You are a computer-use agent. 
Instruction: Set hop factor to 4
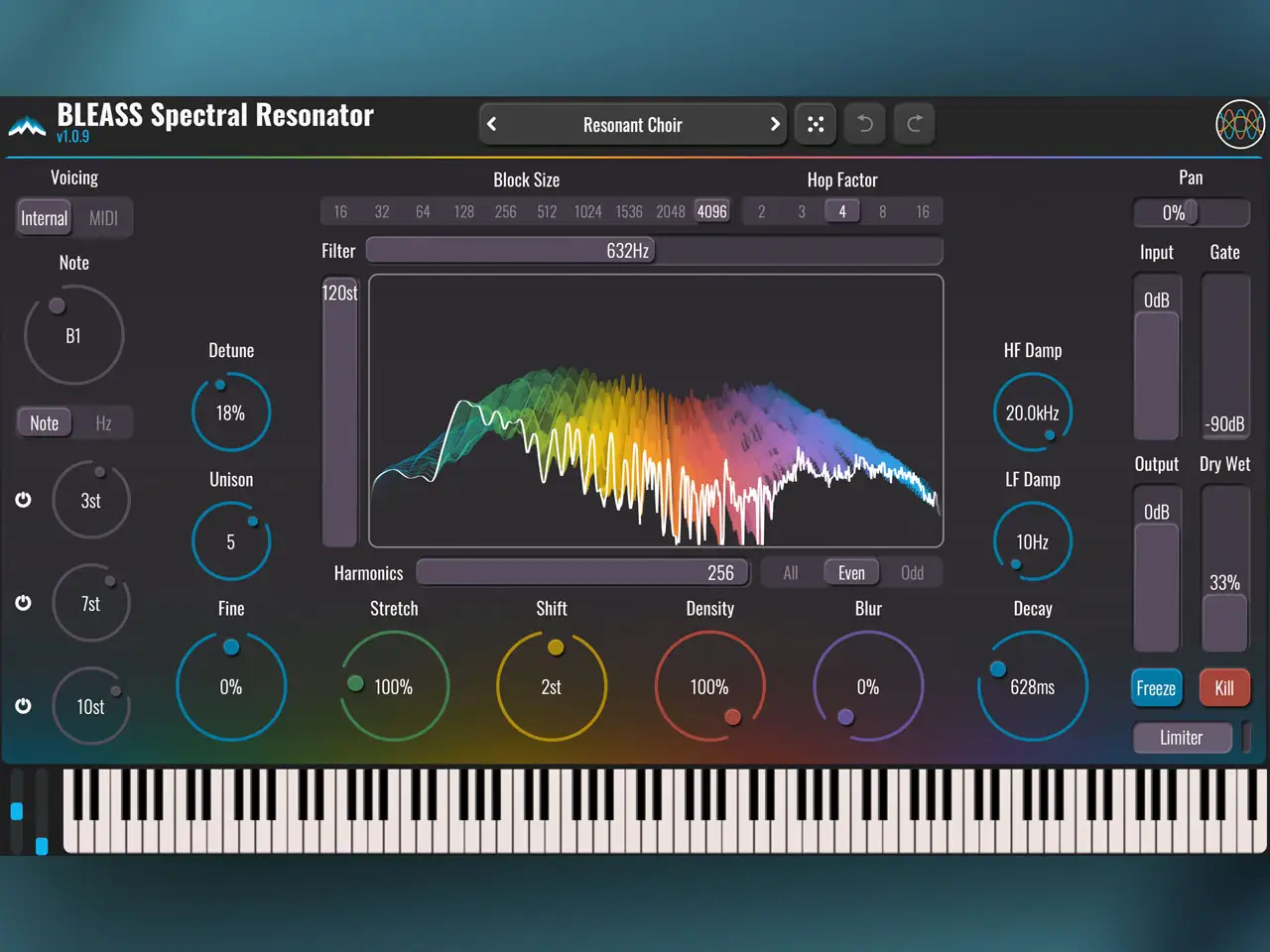pyautogui.click(x=842, y=211)
